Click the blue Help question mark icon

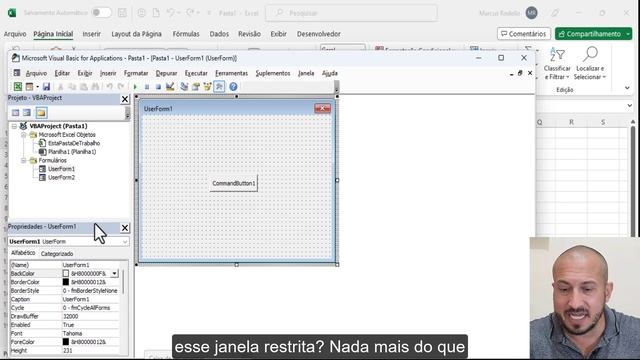(233, 87)
